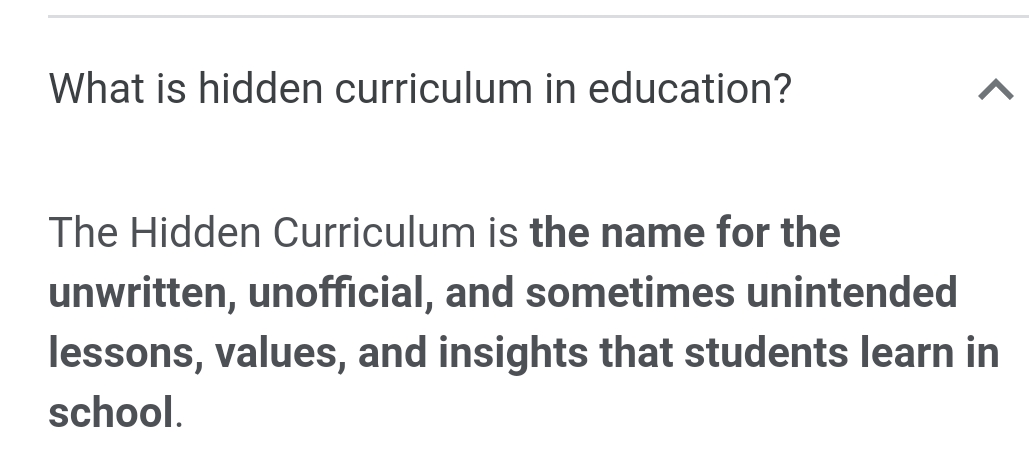Click the bold word 'unintended' in the answer
The height and width of the screenshot is (470, 1029).
click(852, 293)
